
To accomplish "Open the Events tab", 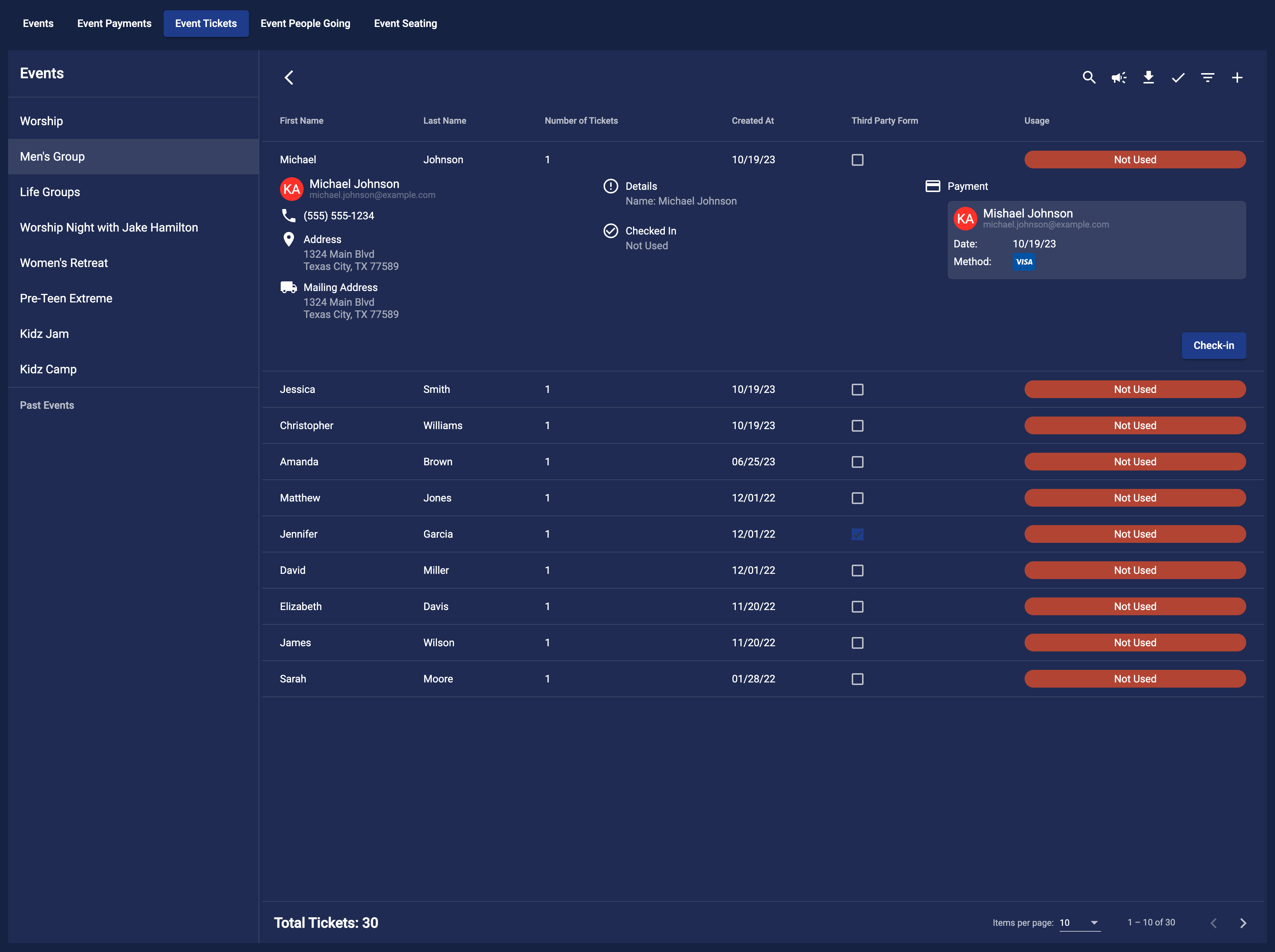I will [x=38, y=24].
